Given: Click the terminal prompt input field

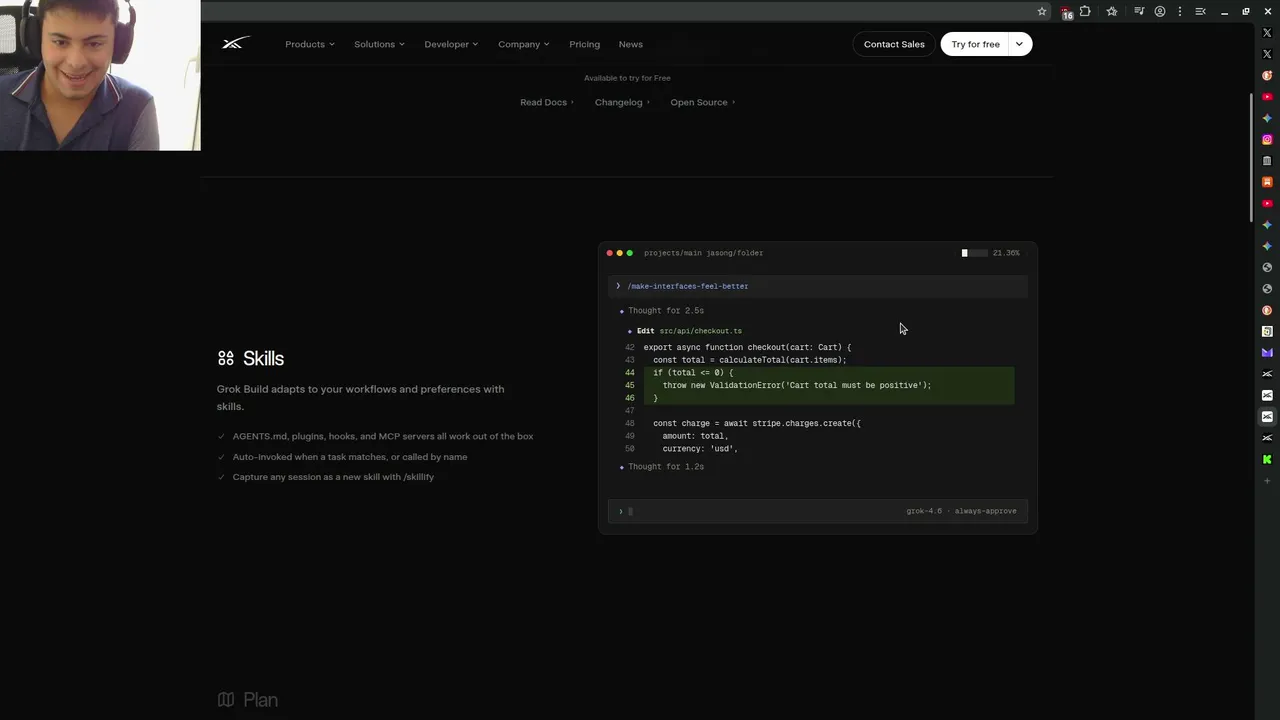Looking at the screenshot, I should (x=818, y=511).
